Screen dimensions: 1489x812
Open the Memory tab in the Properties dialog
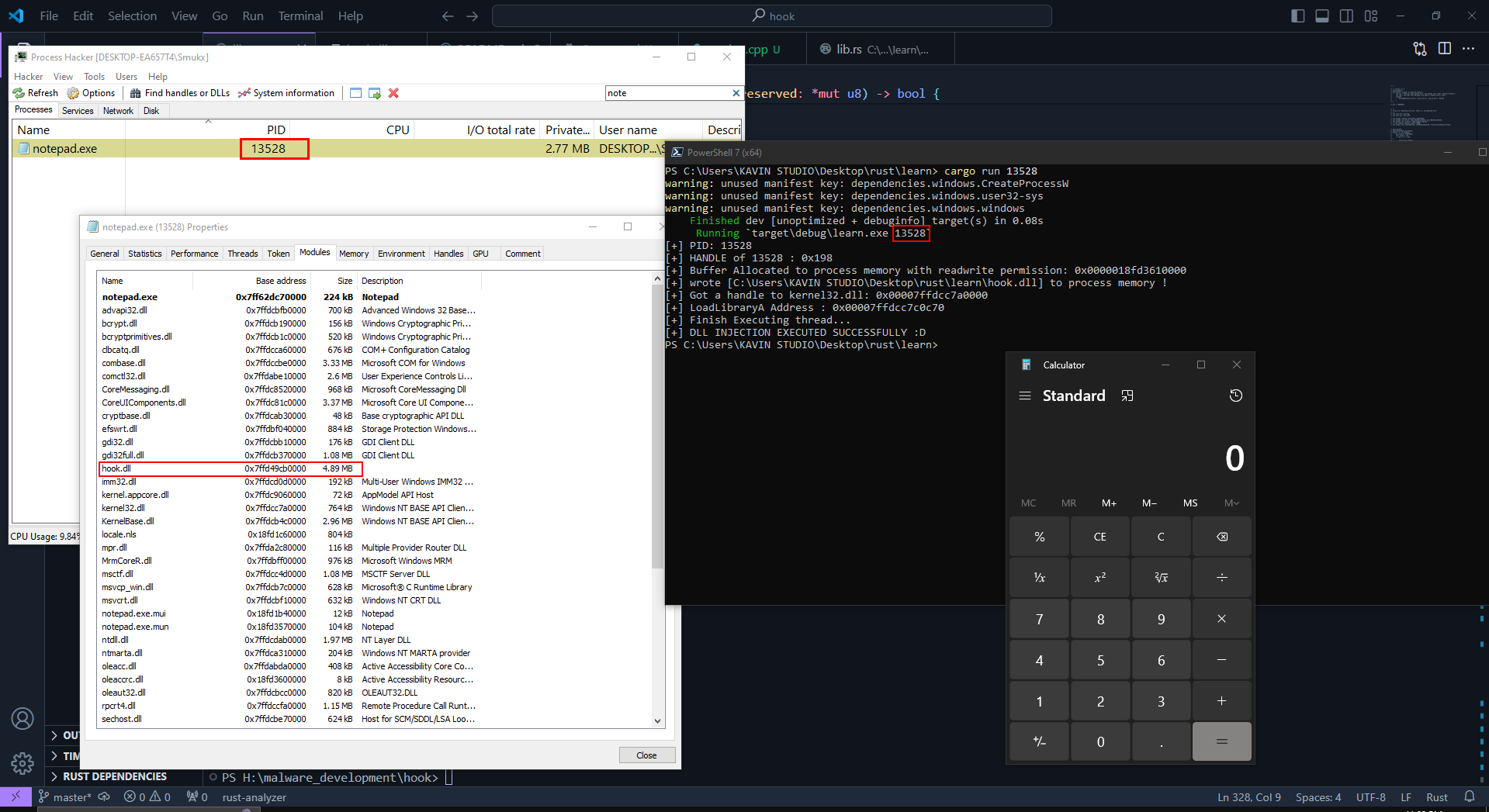tap(354, 254)
